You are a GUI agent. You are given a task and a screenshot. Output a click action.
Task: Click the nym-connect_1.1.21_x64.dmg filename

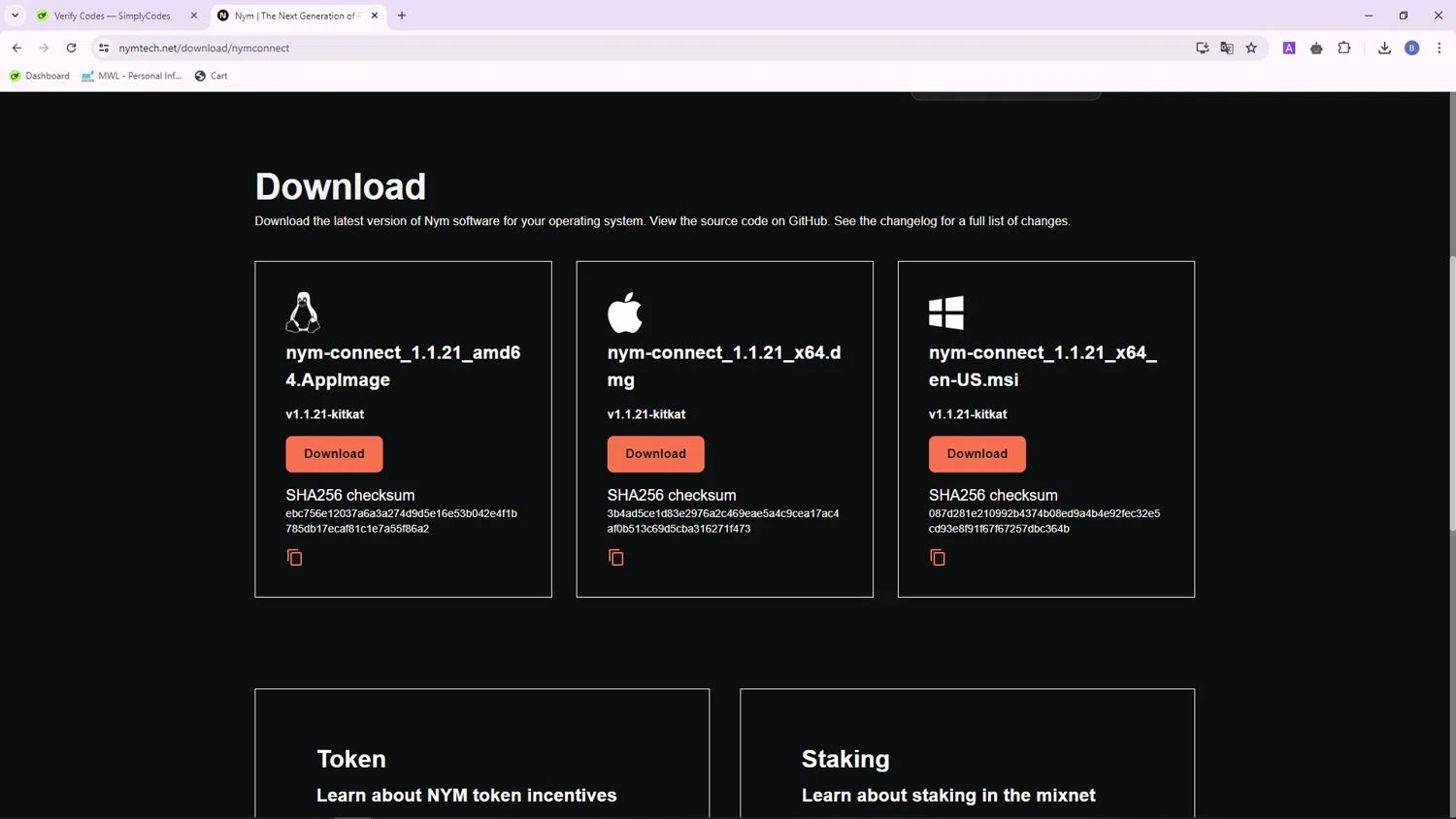click(x=724, y=366)
